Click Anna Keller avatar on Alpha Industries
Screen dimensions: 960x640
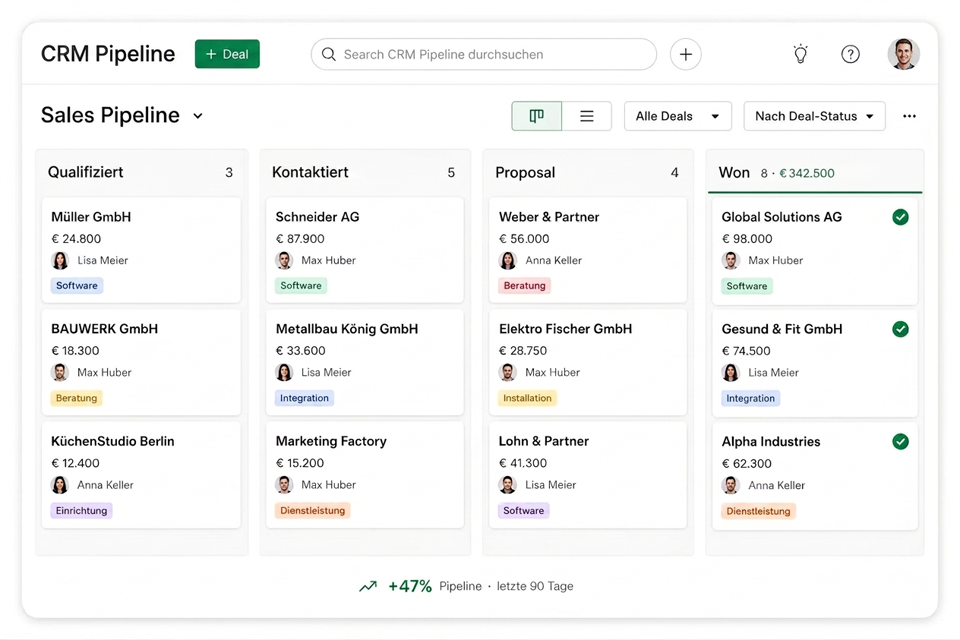[x=730, y=485]
